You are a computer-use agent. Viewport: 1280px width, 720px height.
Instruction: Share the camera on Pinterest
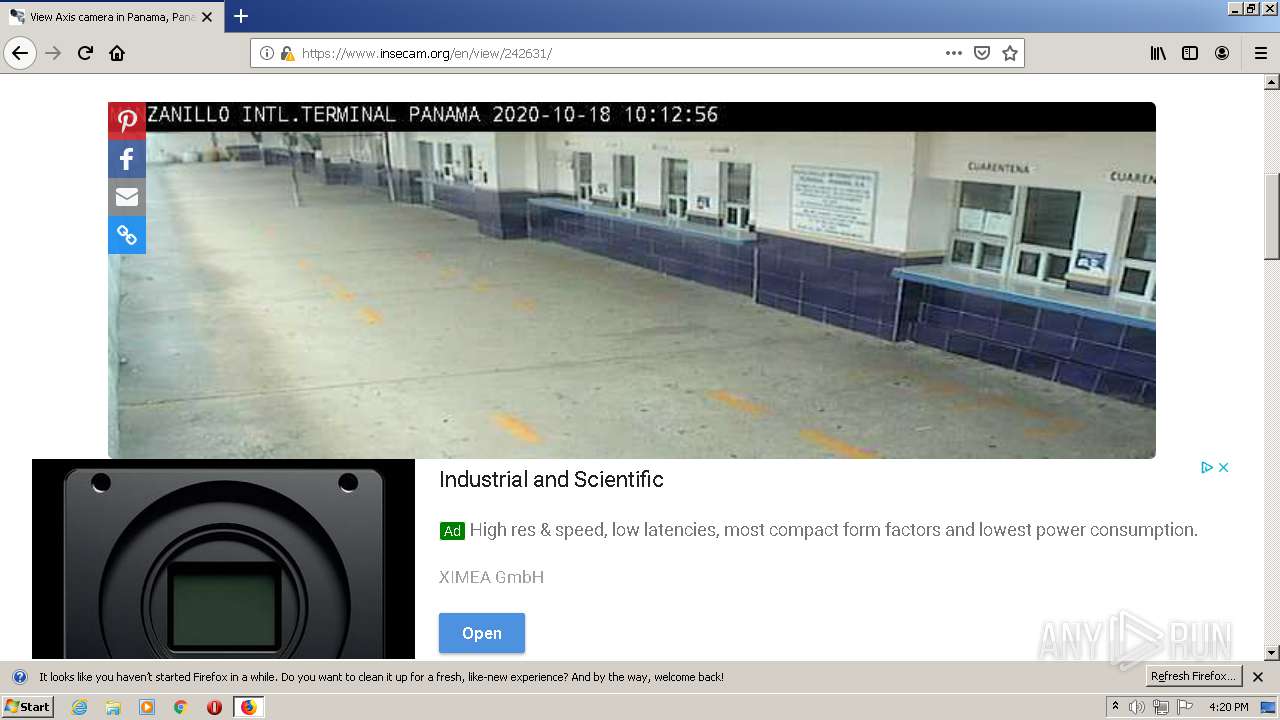pos(127,121)
